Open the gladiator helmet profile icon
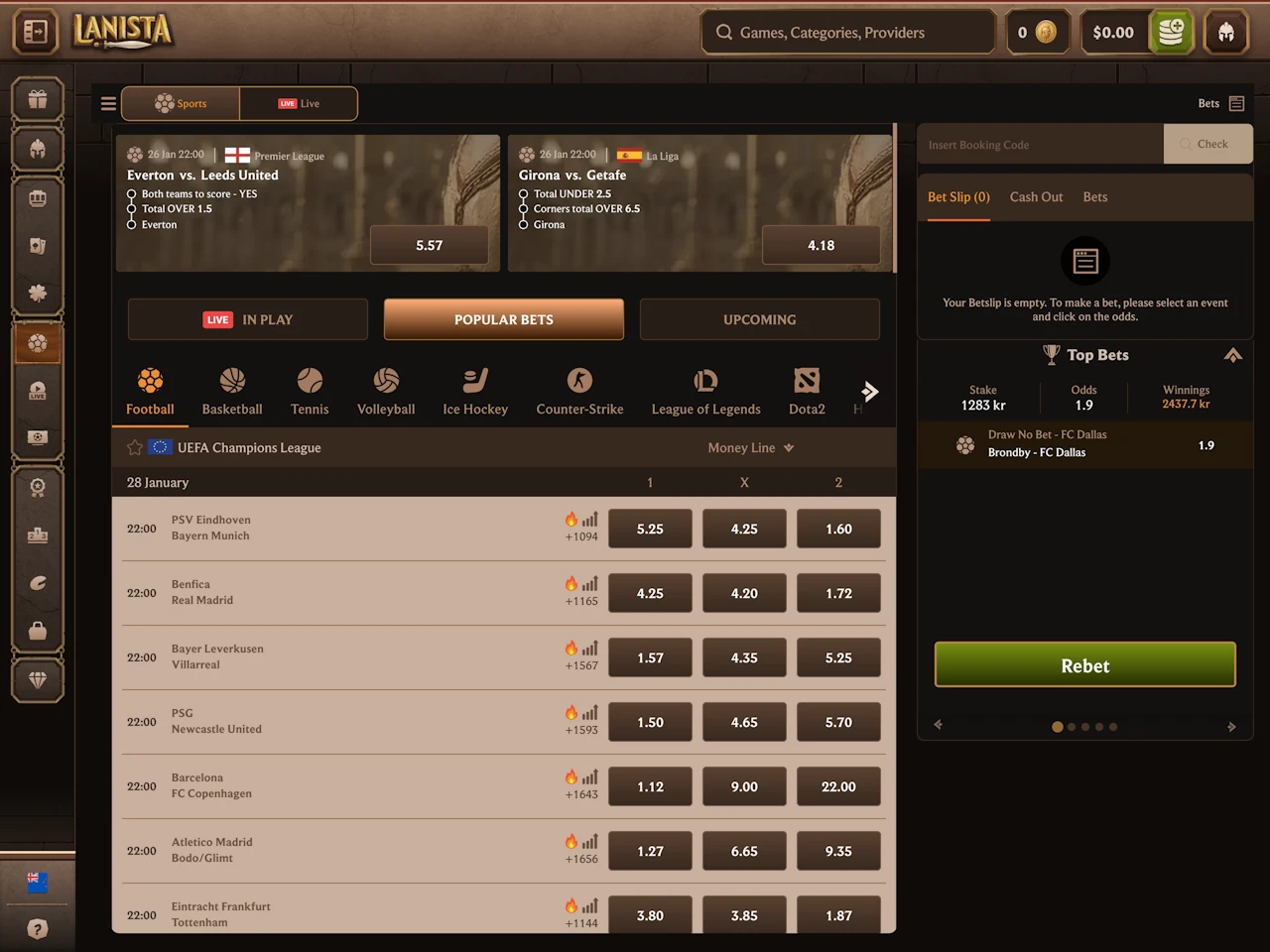 1226,33
